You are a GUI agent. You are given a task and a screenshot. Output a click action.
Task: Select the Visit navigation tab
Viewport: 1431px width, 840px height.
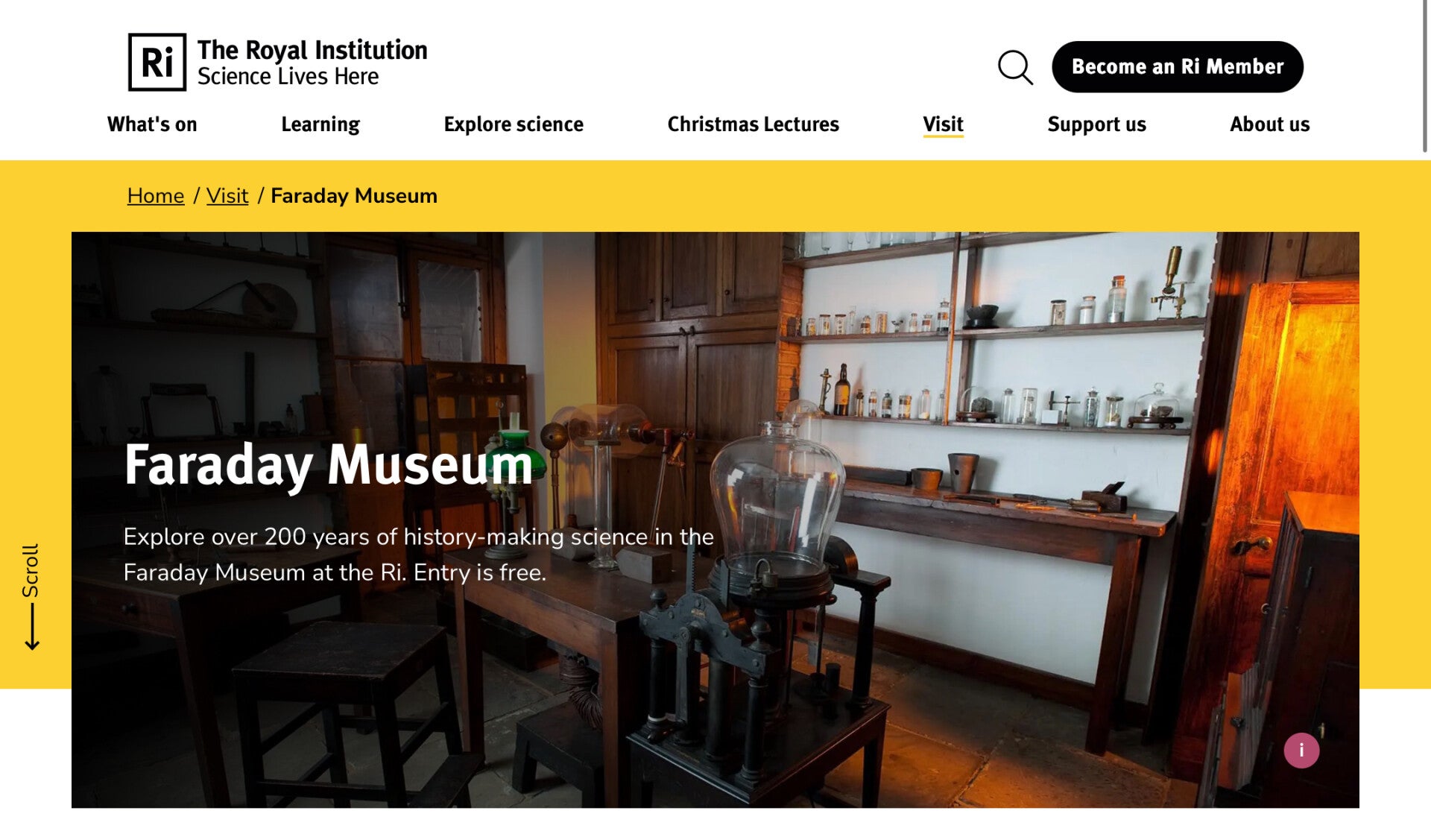coord(943,124)
